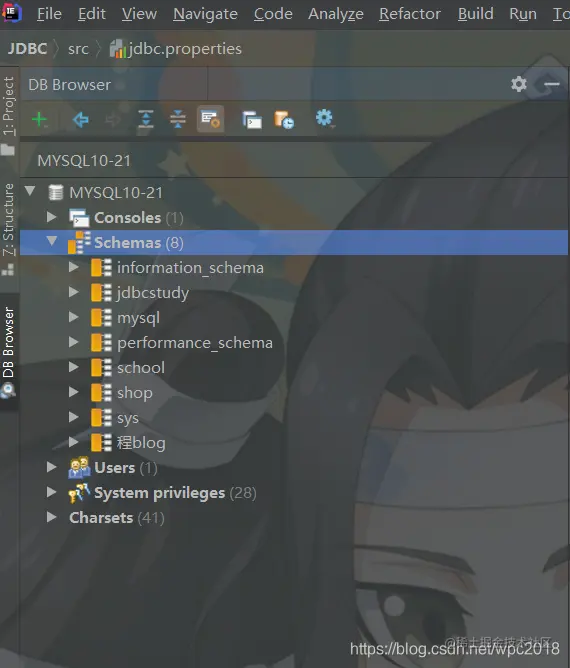570x668 pixels.
Task: Click the Users node people icon
Action: click(x=79, y=467)
